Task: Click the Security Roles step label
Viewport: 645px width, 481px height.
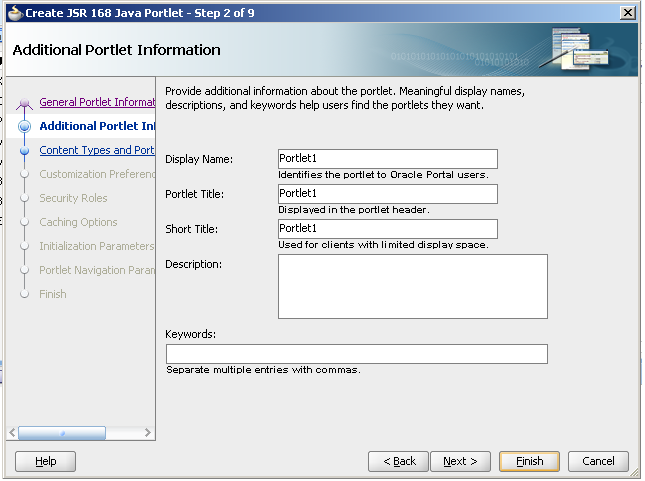Action: [73, 198]
